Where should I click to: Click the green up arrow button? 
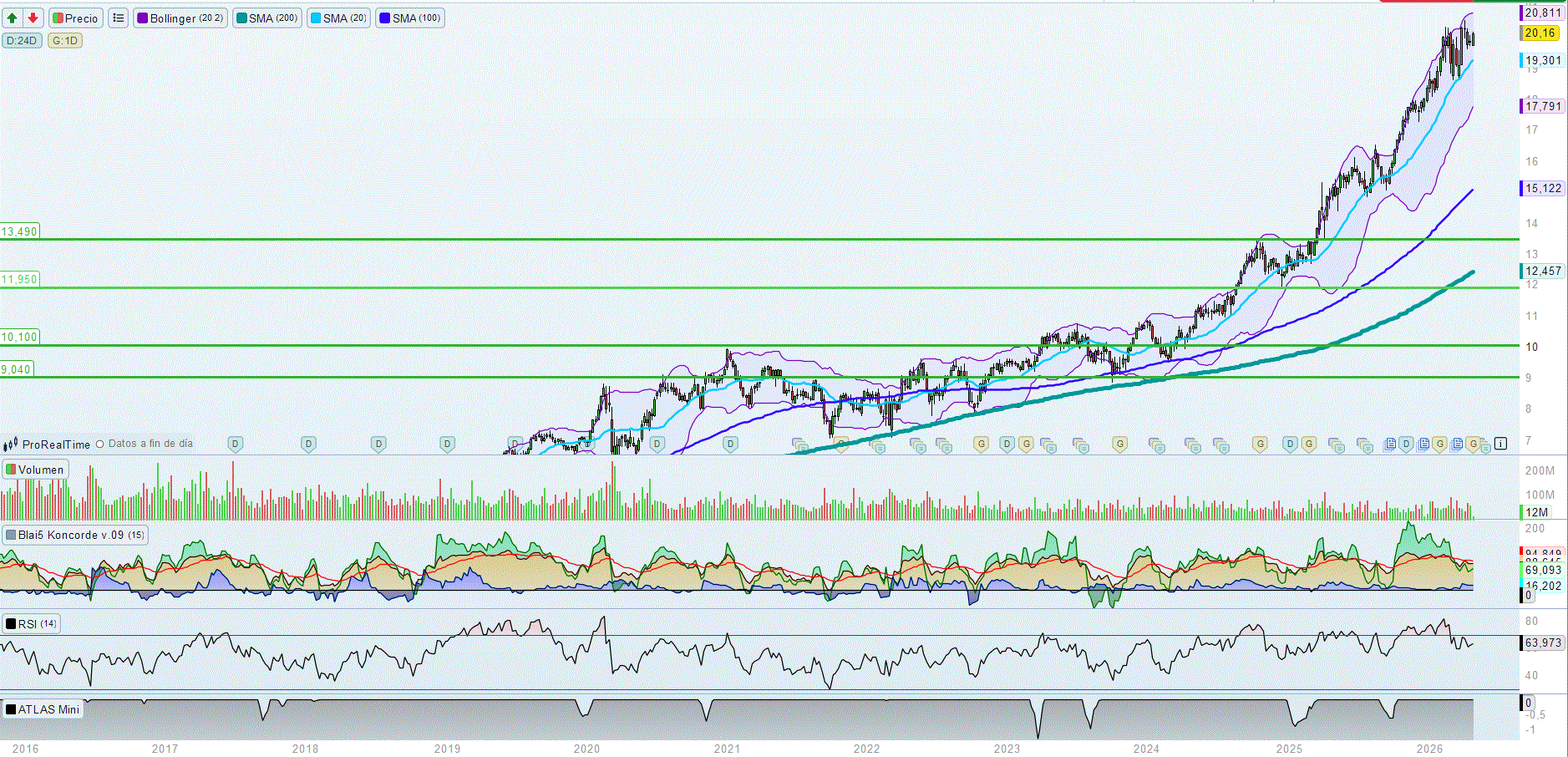[x=13, y=18]
